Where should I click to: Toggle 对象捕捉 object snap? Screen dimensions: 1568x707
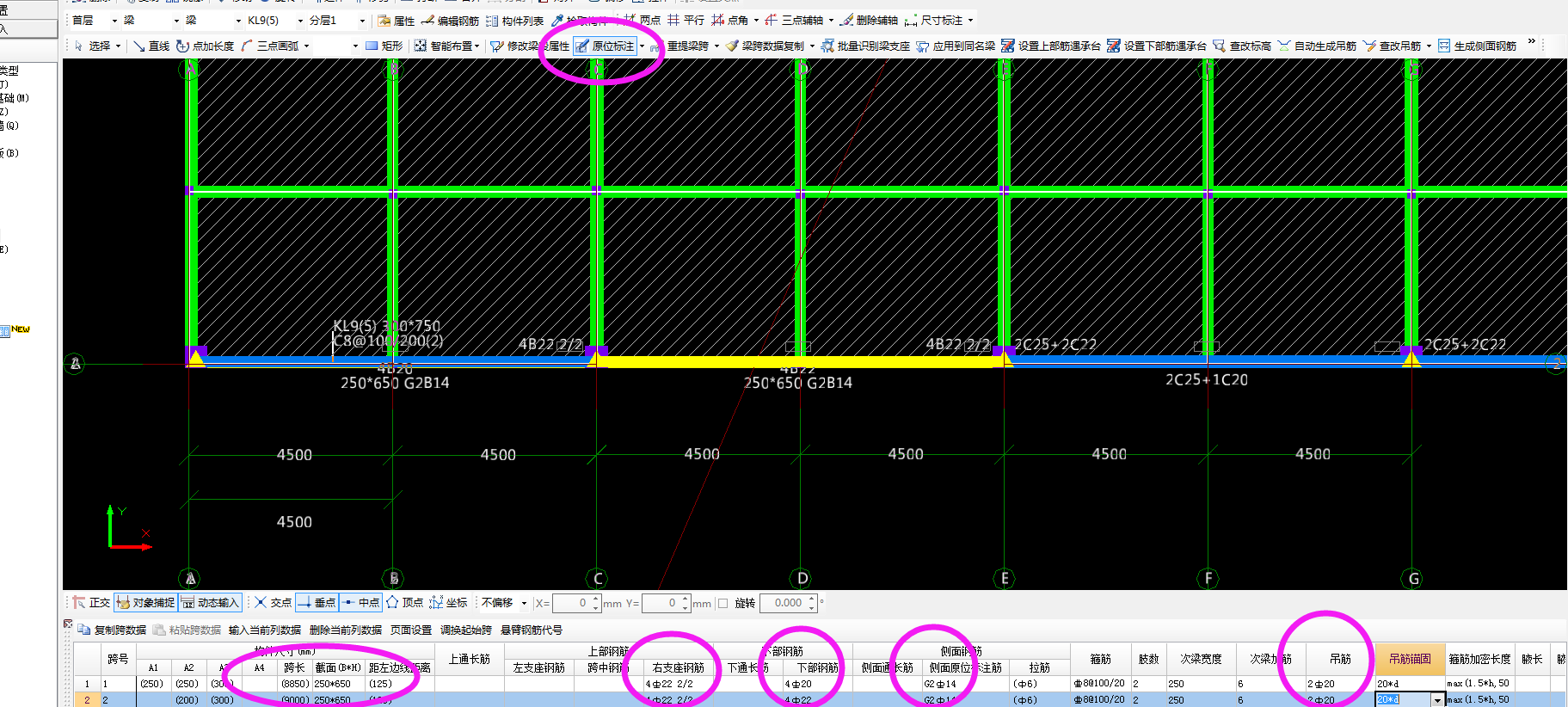pyautogui.click(x=145, y=603)
